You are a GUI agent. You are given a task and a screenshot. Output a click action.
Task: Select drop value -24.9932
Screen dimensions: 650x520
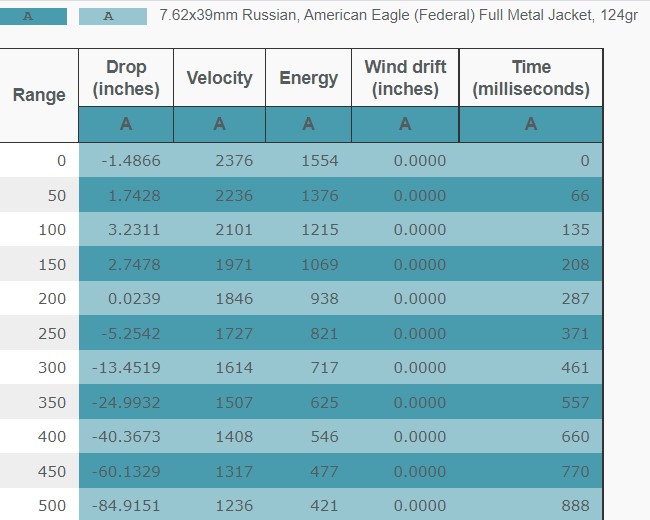tap(126, 402)
